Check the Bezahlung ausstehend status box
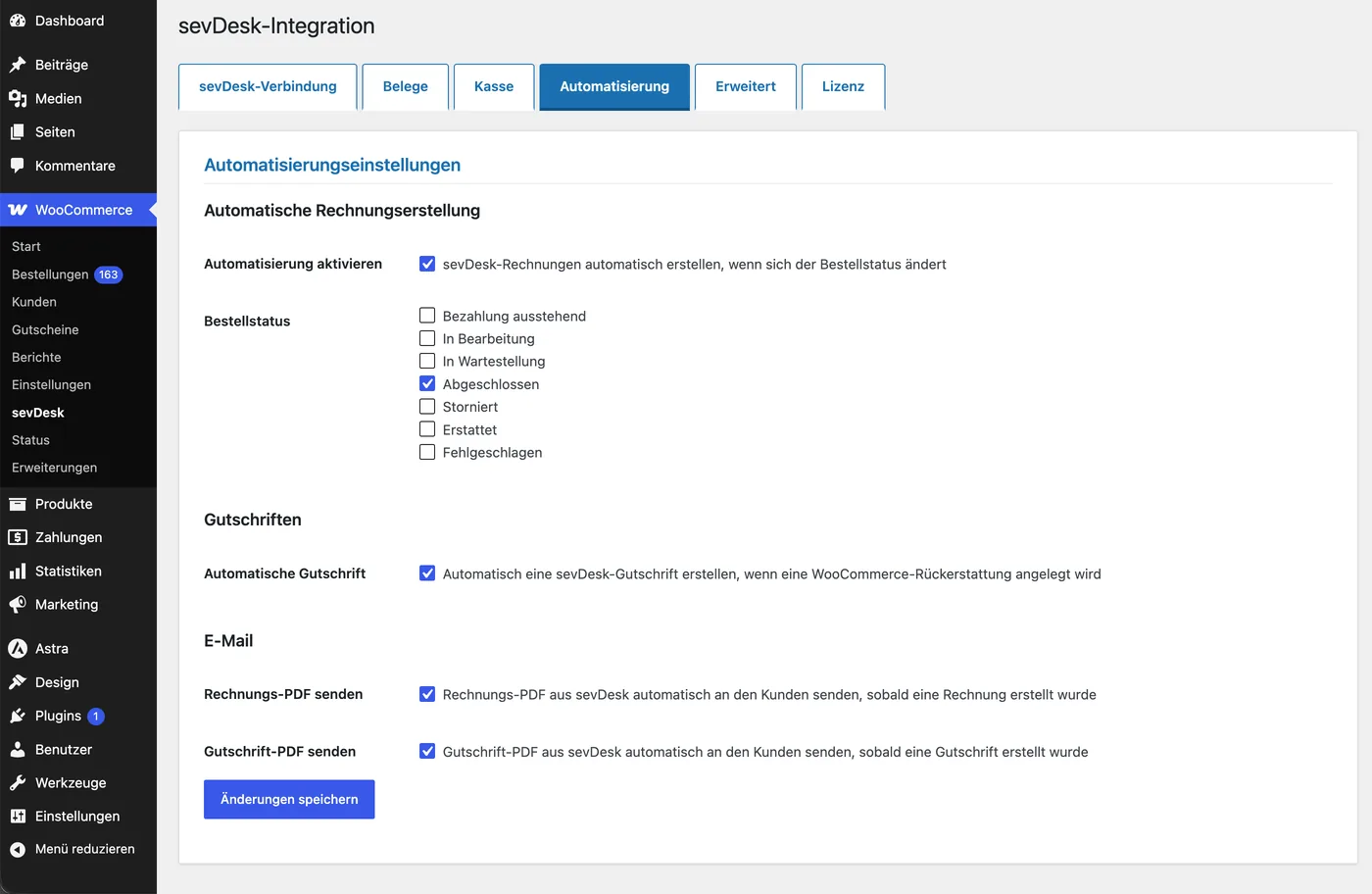Screen dimensions: 1372x894 (x=427, y=316)
